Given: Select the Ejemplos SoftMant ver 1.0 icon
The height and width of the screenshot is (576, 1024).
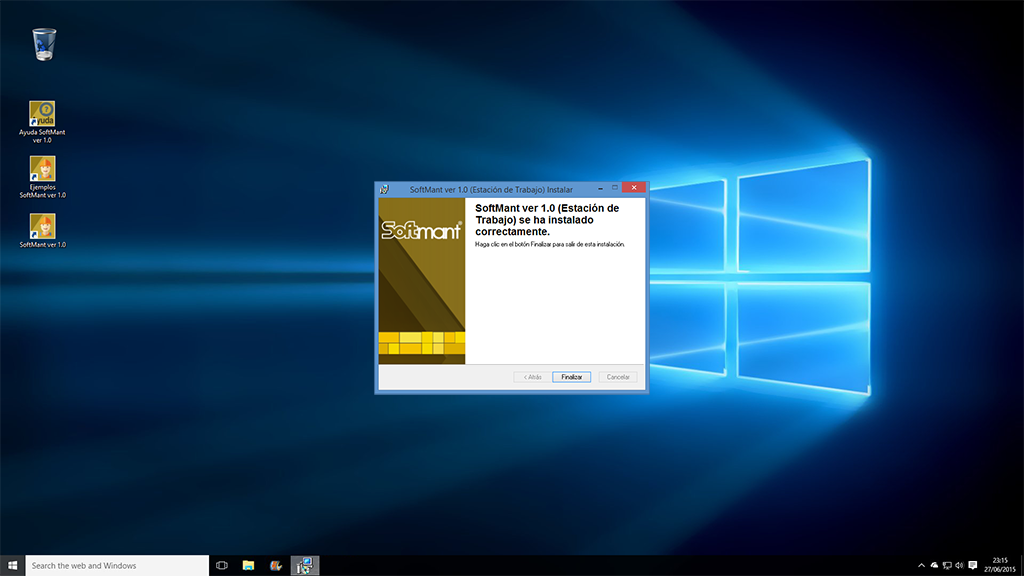Looking at the screenshot, I should [42, 169].
